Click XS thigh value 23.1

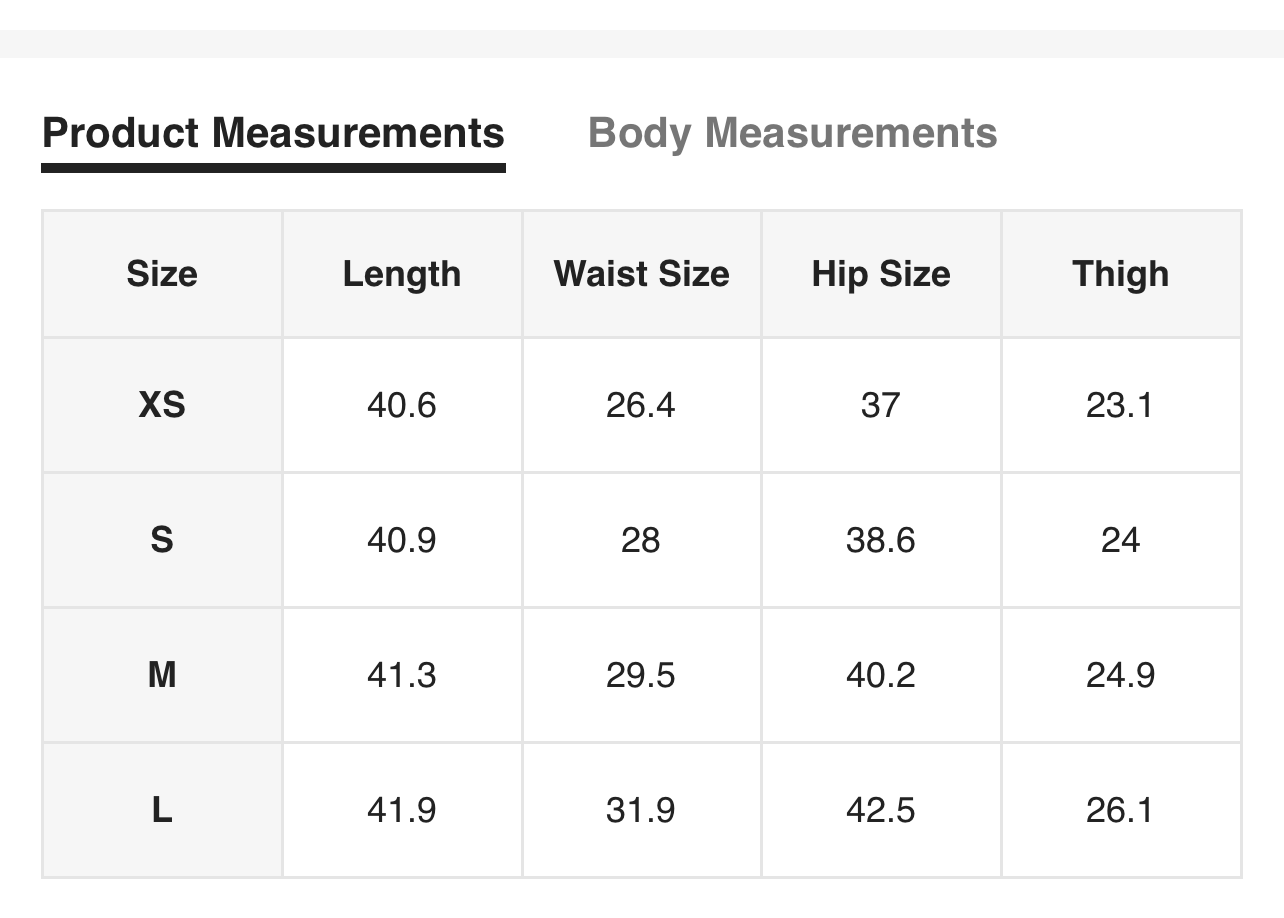1120,405
